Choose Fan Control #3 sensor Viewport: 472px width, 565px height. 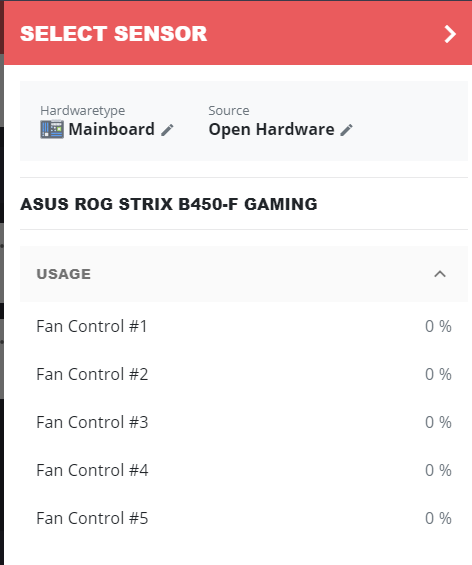(244, 422)
